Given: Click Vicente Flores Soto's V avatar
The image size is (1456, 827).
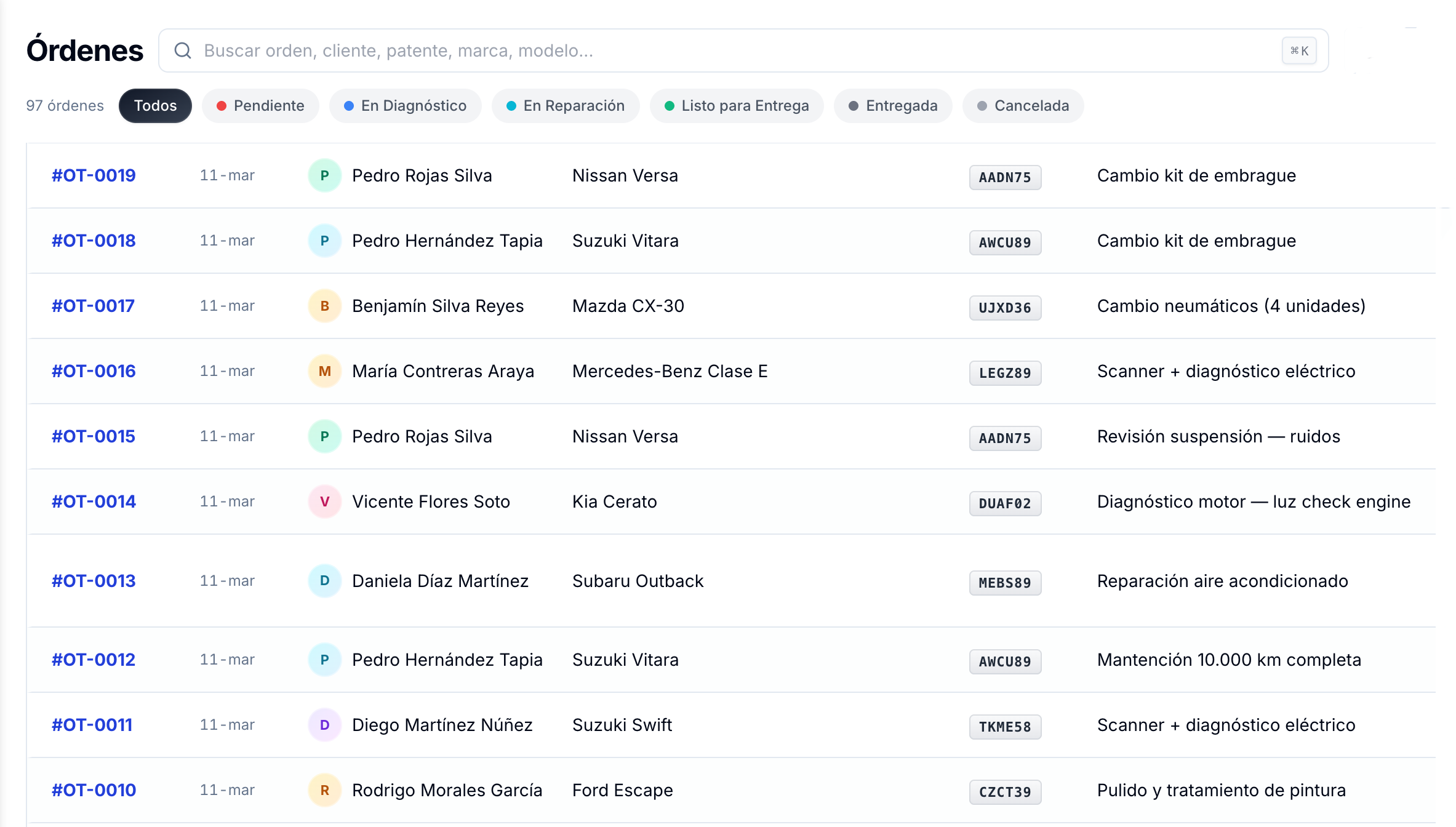Looking at the screenshot, I should pyautogui.click(x=325, y=501).
